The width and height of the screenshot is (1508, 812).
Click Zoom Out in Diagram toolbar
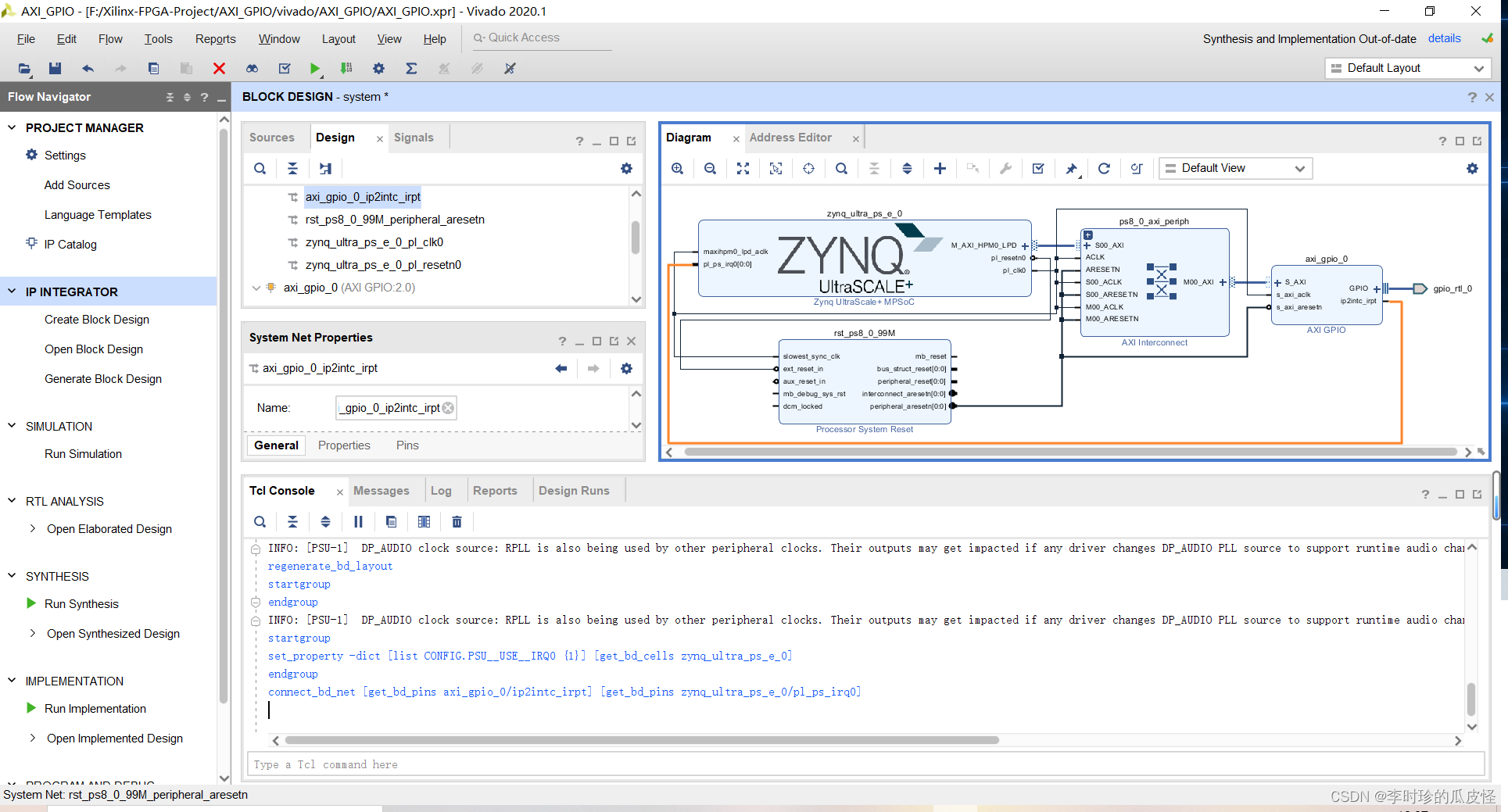click(x=711, y=169)
